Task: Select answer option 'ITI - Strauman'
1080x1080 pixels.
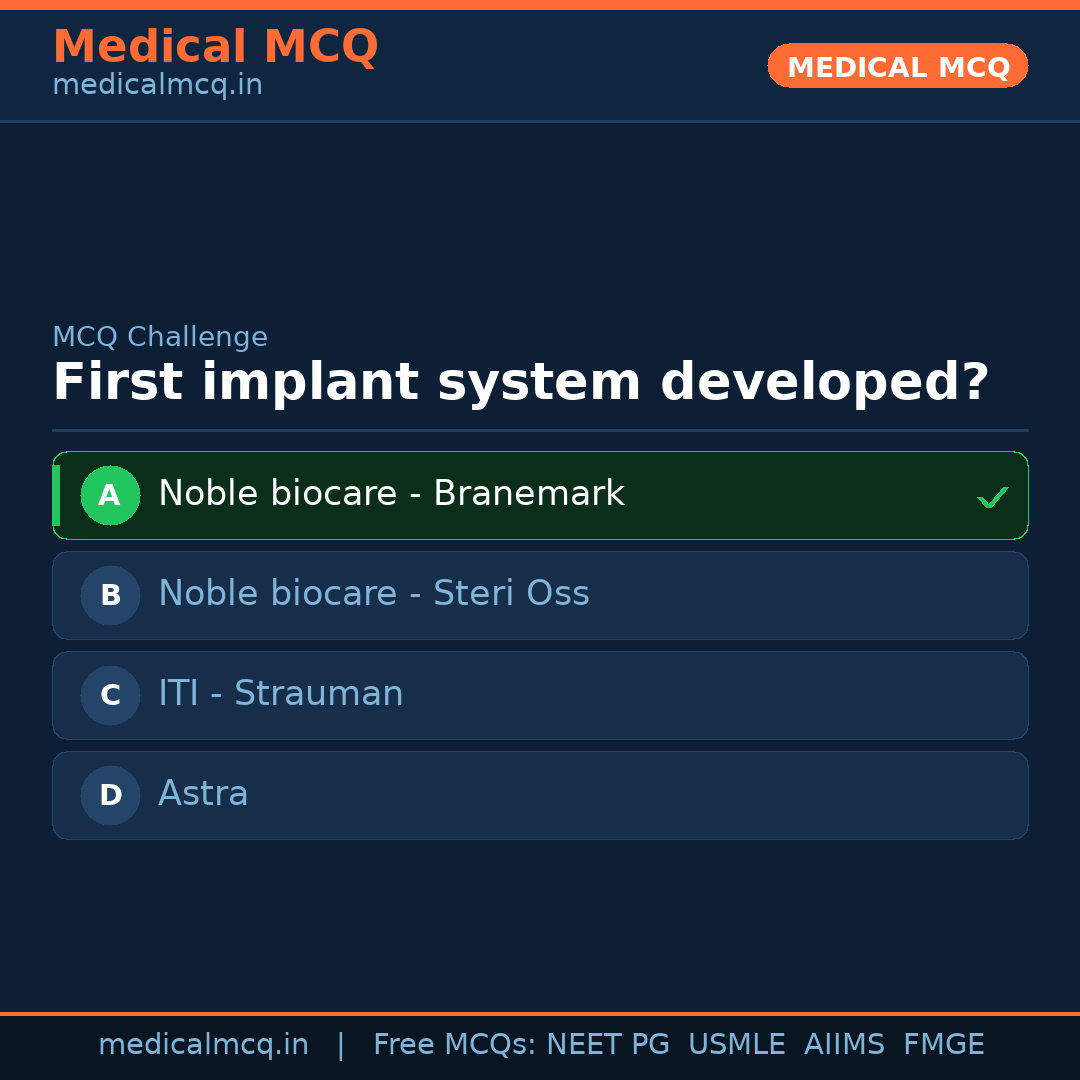Action: pyautogui.click(x=280, y=693)
